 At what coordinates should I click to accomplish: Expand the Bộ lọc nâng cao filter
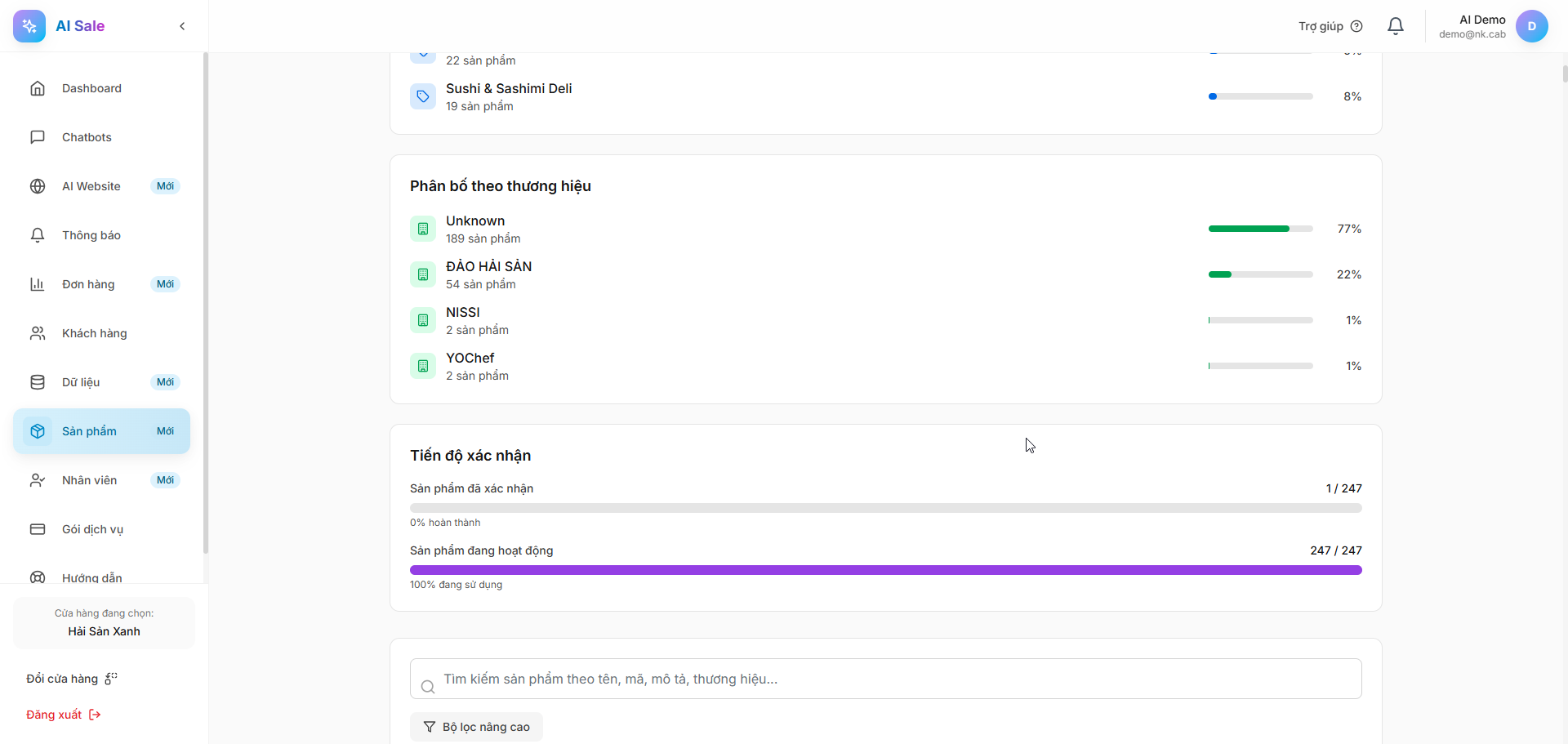[476, 727]
